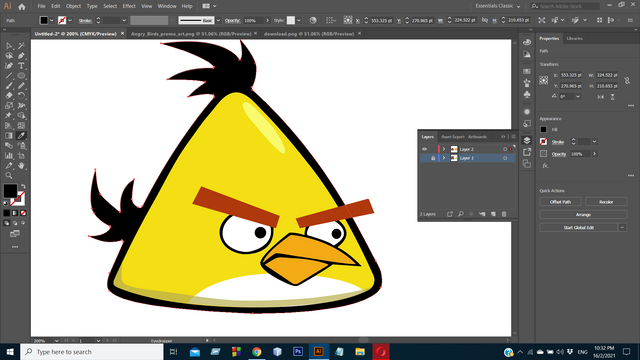This screenshot has width=640, height=360.
Task: Create new layer in Layers panel
Action: pyautogui.click(x=493, y=214)
